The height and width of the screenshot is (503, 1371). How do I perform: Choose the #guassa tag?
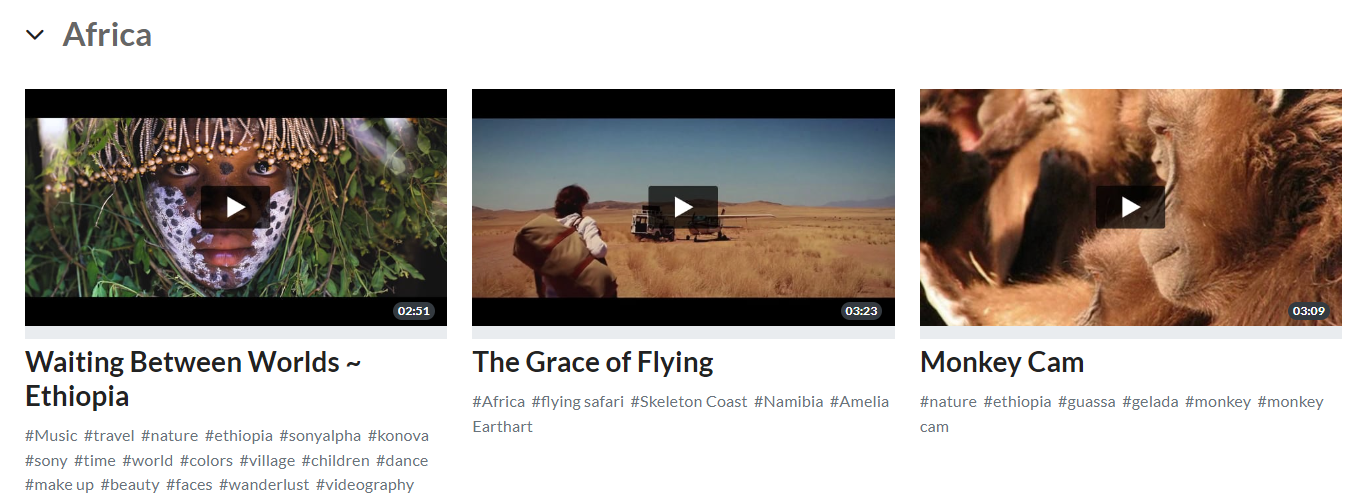[1087, 402]
